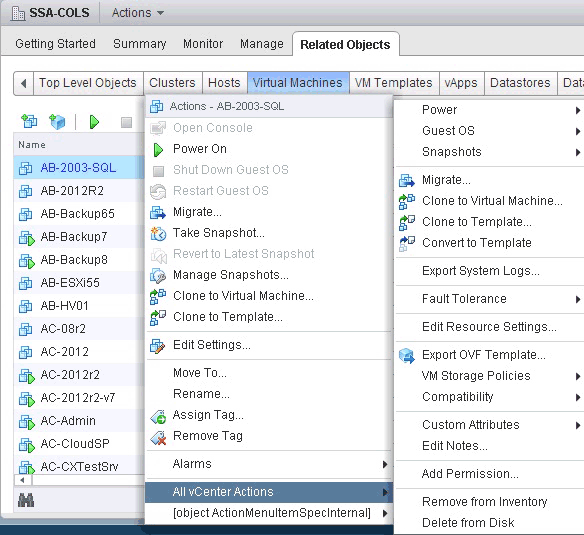Switch to the Datastores tab

(520, 83)
